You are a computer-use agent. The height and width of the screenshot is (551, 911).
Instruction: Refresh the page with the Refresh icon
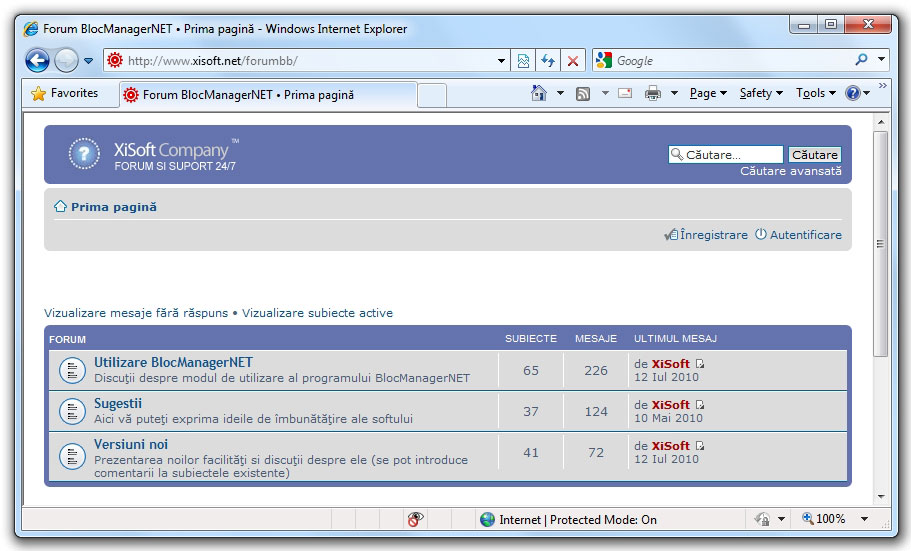[x=548, y=60]
